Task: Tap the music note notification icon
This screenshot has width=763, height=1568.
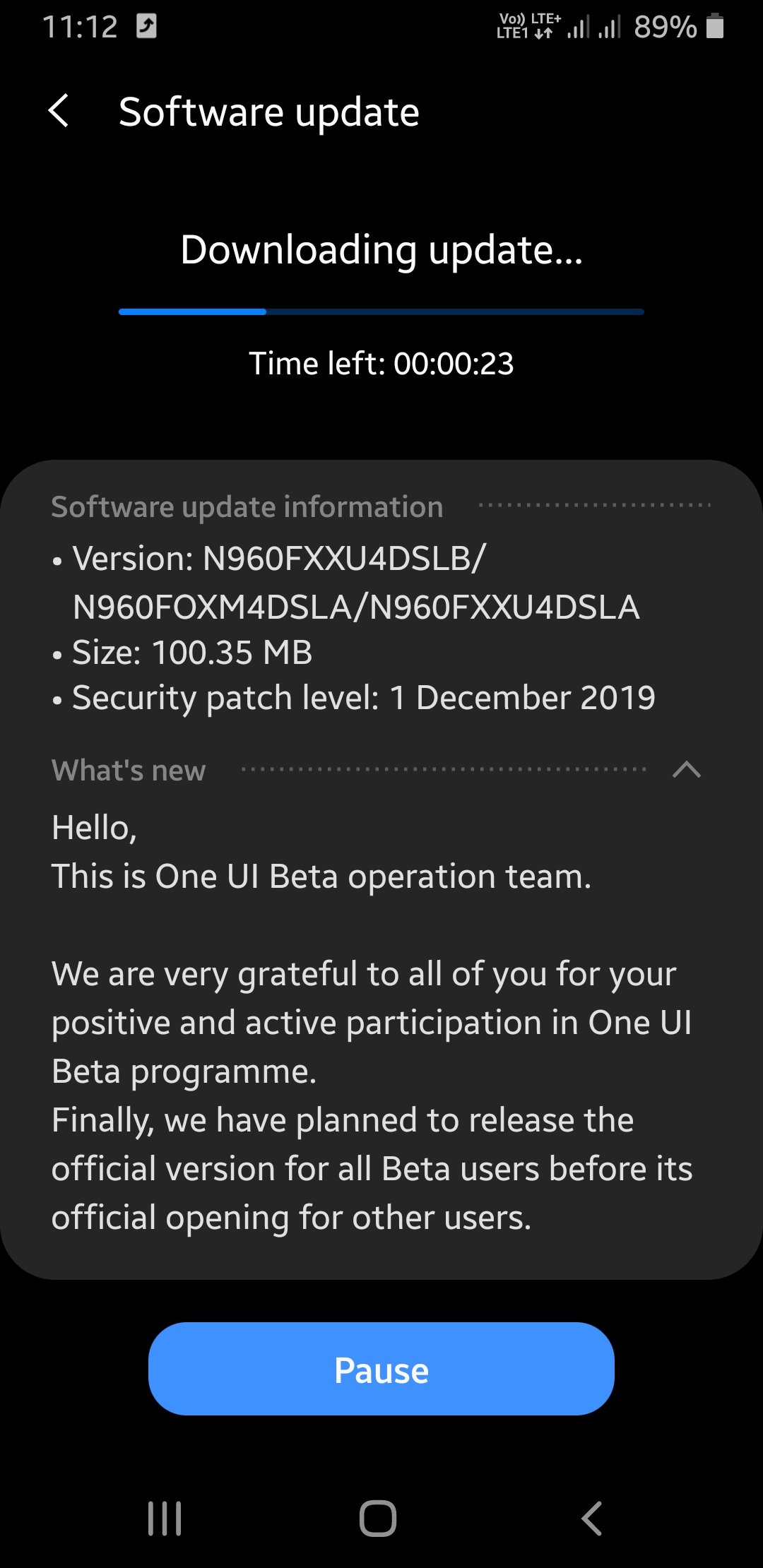Action: pos(146,26)
